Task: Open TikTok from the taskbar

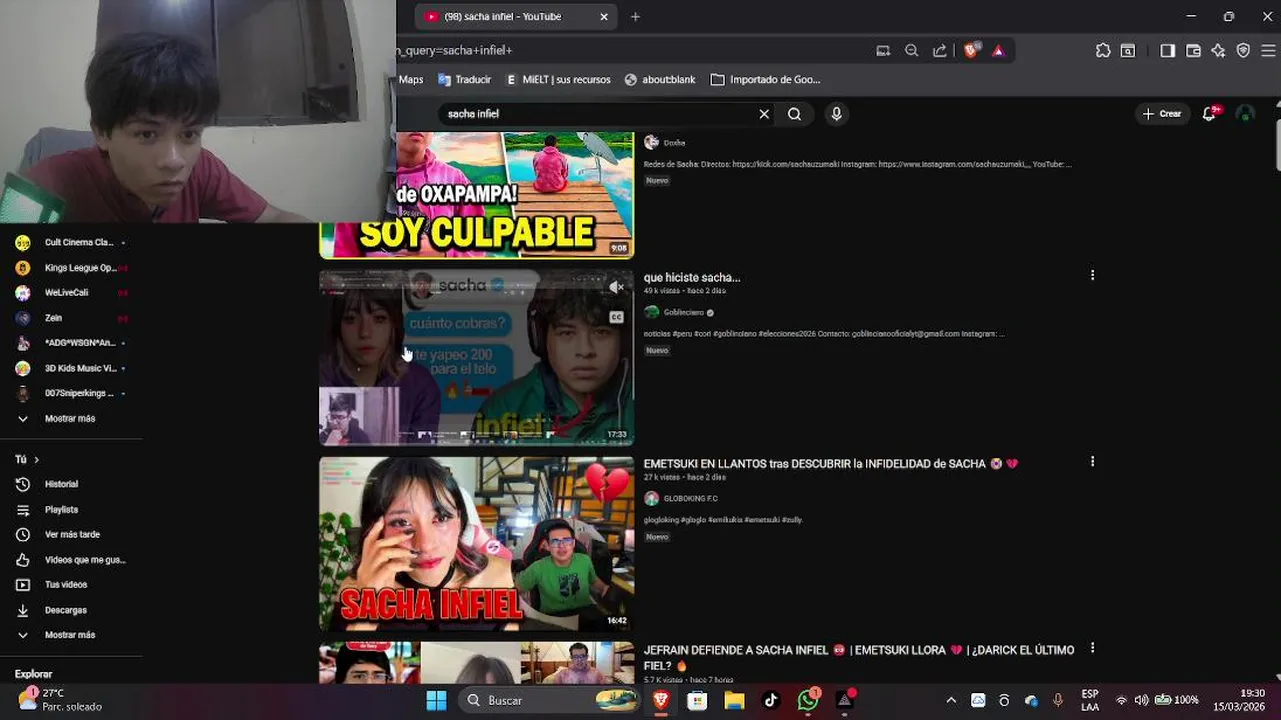Action: pyautogui.click(x=771, y=700)
